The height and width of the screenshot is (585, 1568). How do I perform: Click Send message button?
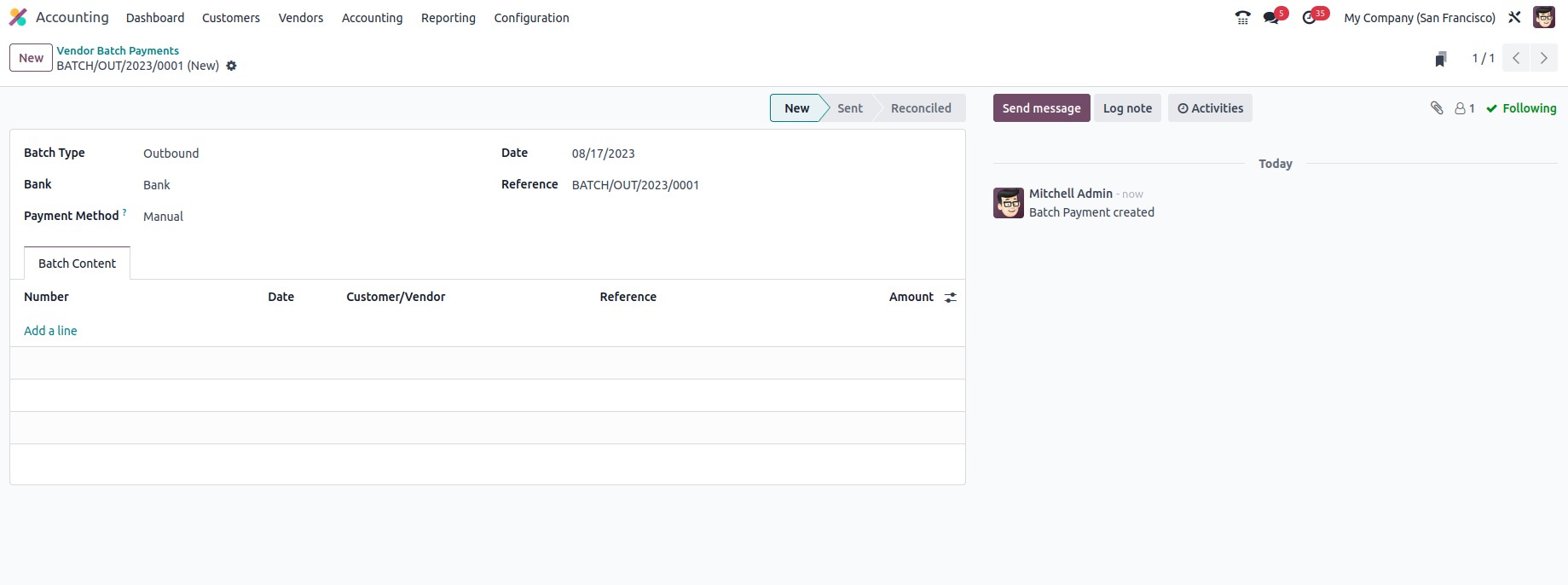[1041, 108]
